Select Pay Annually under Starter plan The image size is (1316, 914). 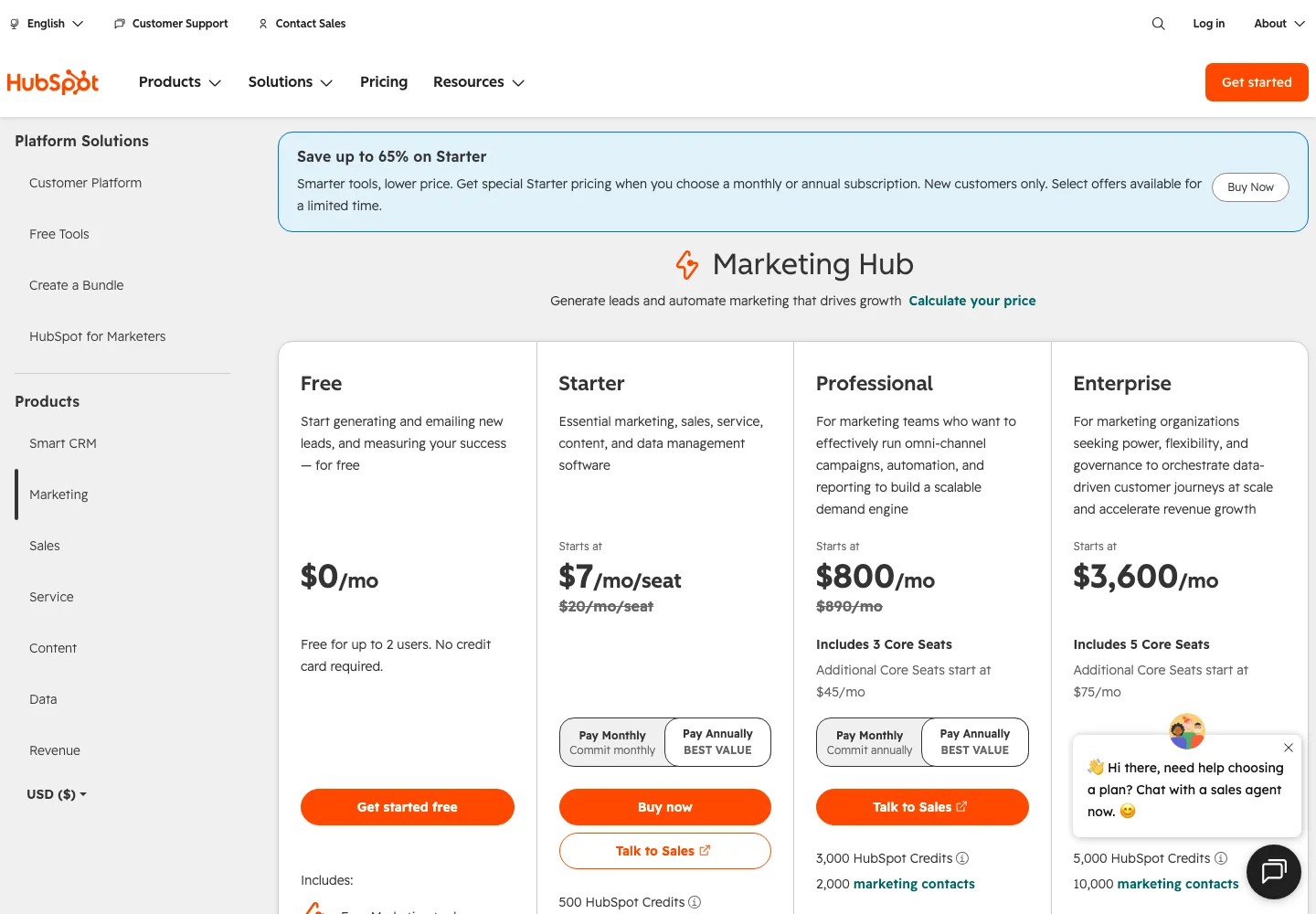click(717, 742)
